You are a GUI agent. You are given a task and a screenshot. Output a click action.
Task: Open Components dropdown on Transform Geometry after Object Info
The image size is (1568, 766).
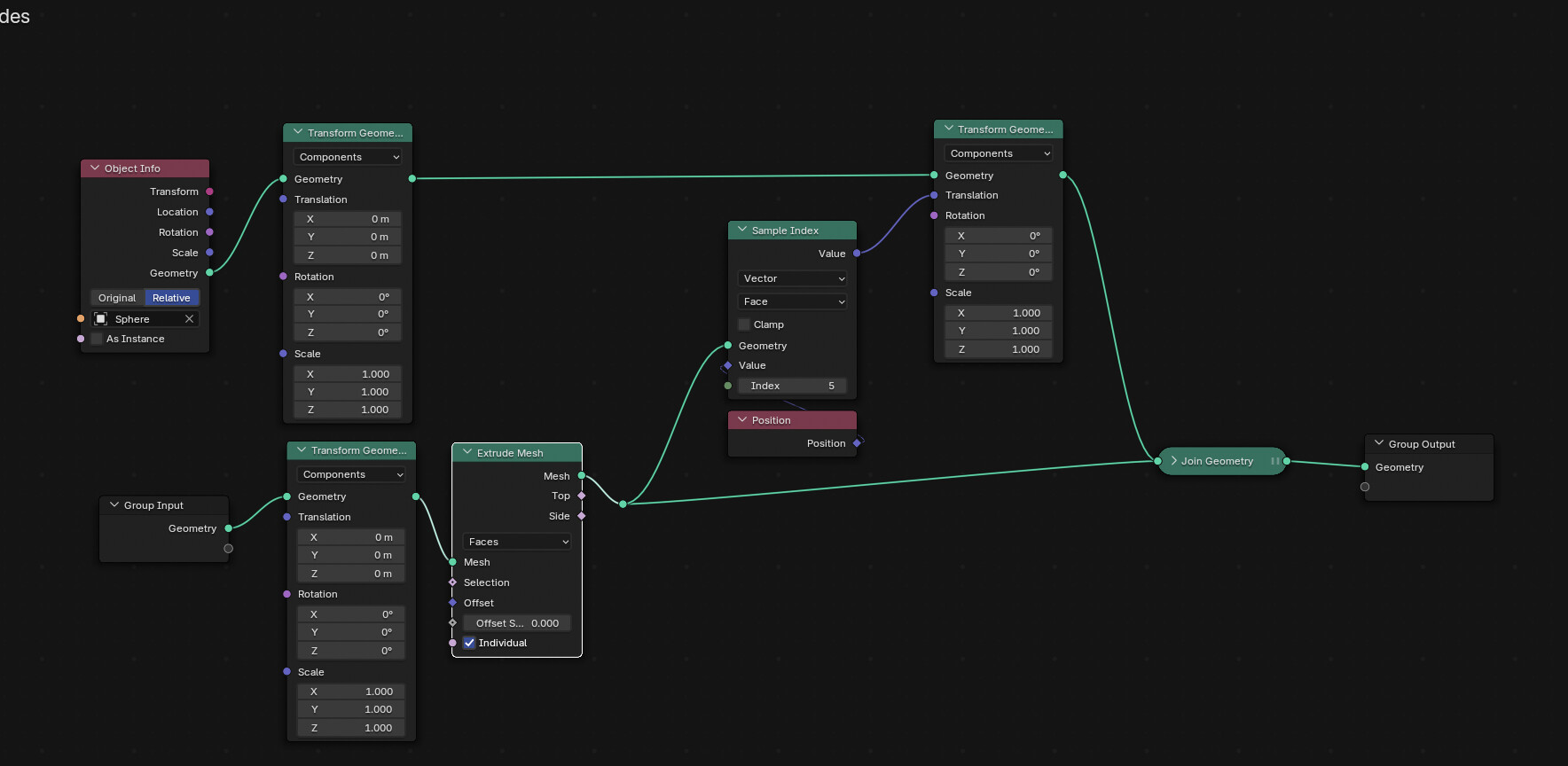pos(348,157)
